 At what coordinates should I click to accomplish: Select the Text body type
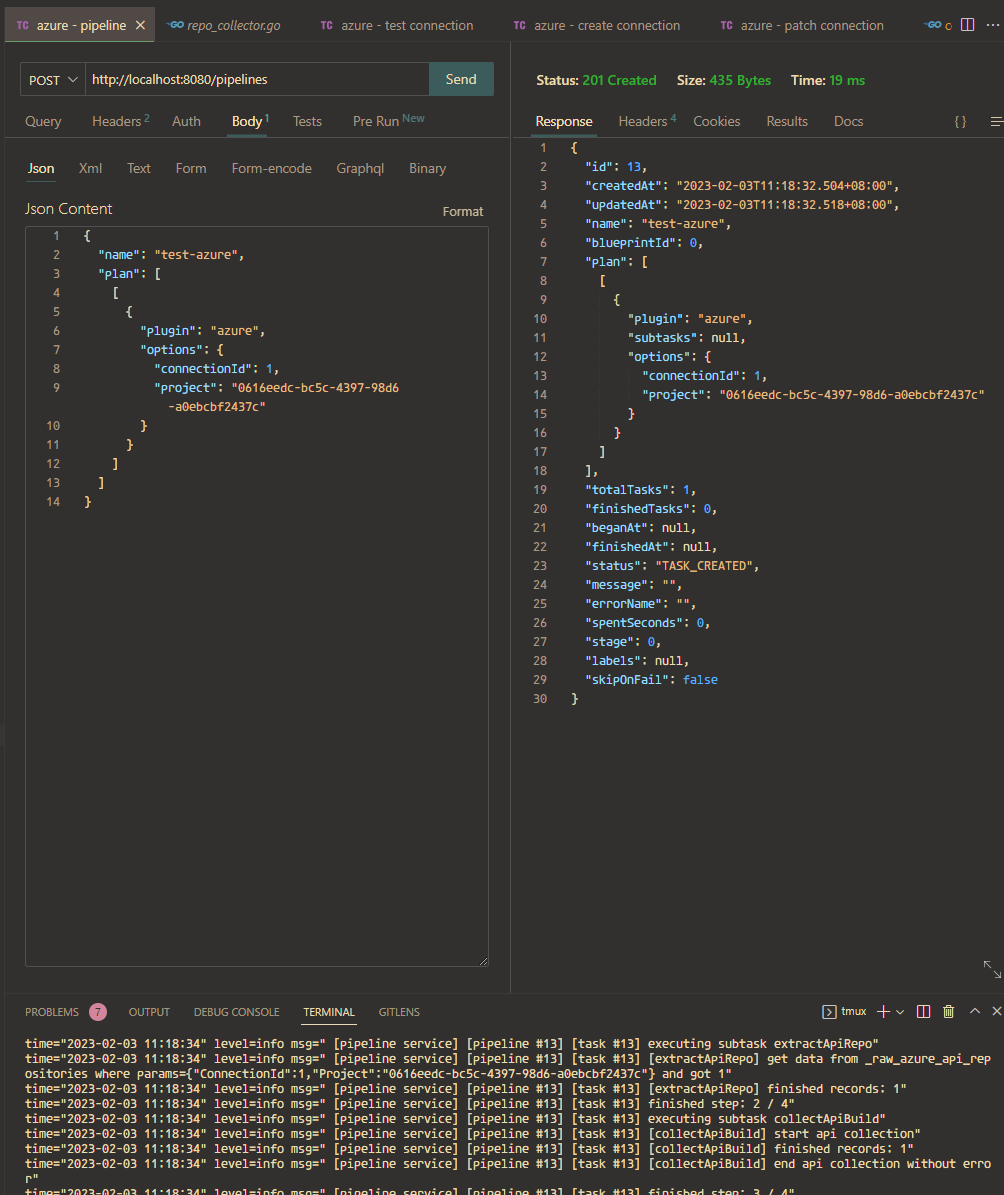click(139, 168)
